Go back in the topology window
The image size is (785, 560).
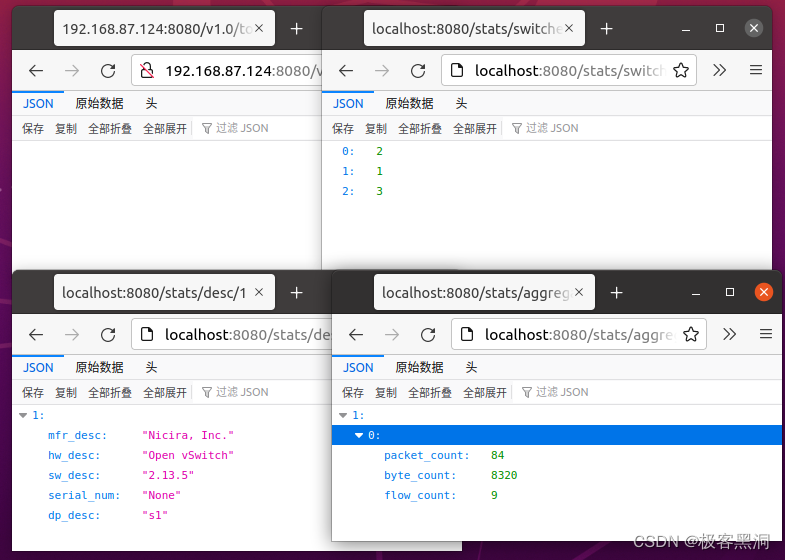36,71
